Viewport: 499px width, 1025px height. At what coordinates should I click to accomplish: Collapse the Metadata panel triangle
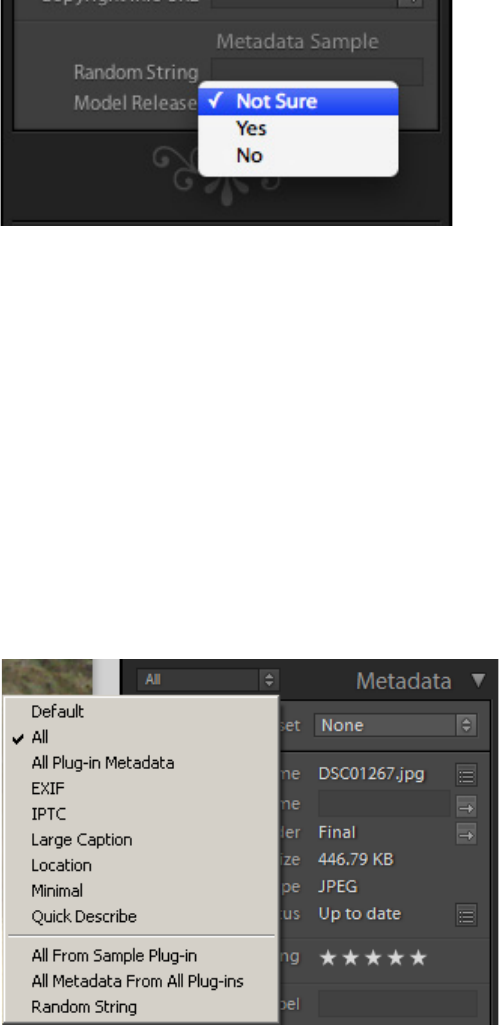[x=479, y=681]
